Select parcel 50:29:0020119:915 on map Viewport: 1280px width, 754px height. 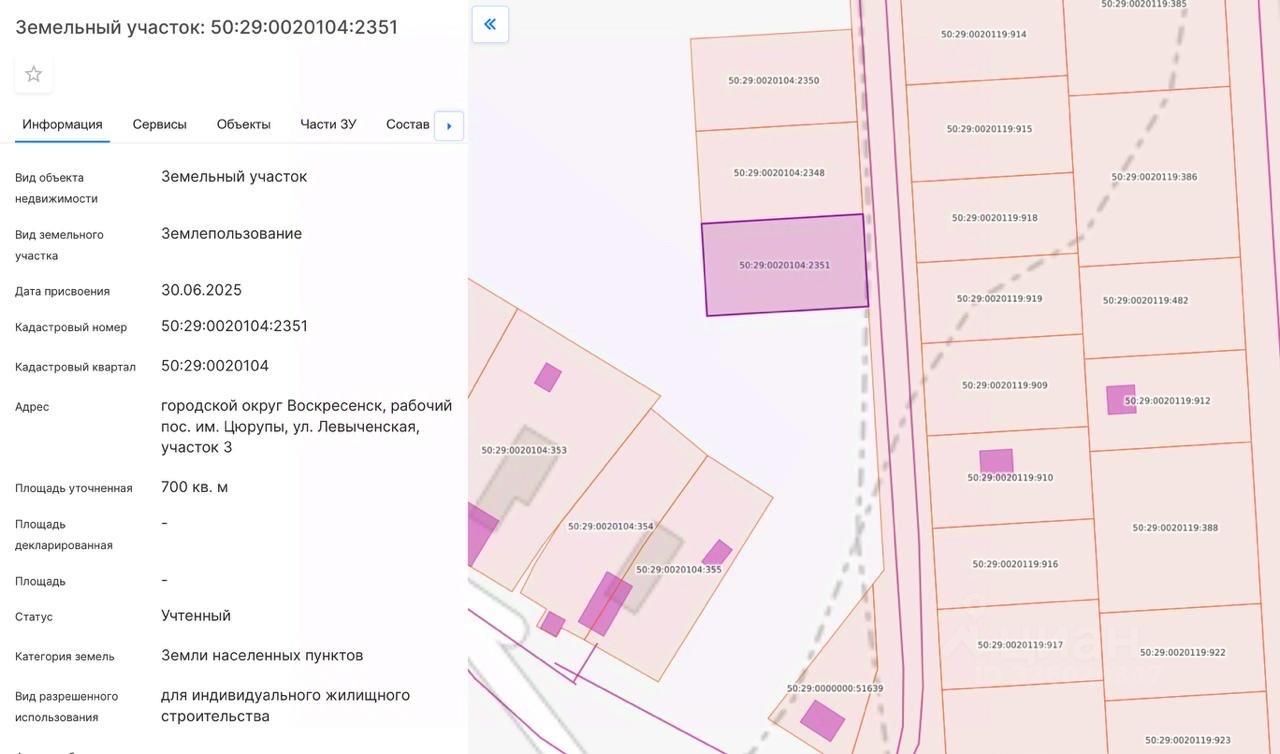[990, 129]
